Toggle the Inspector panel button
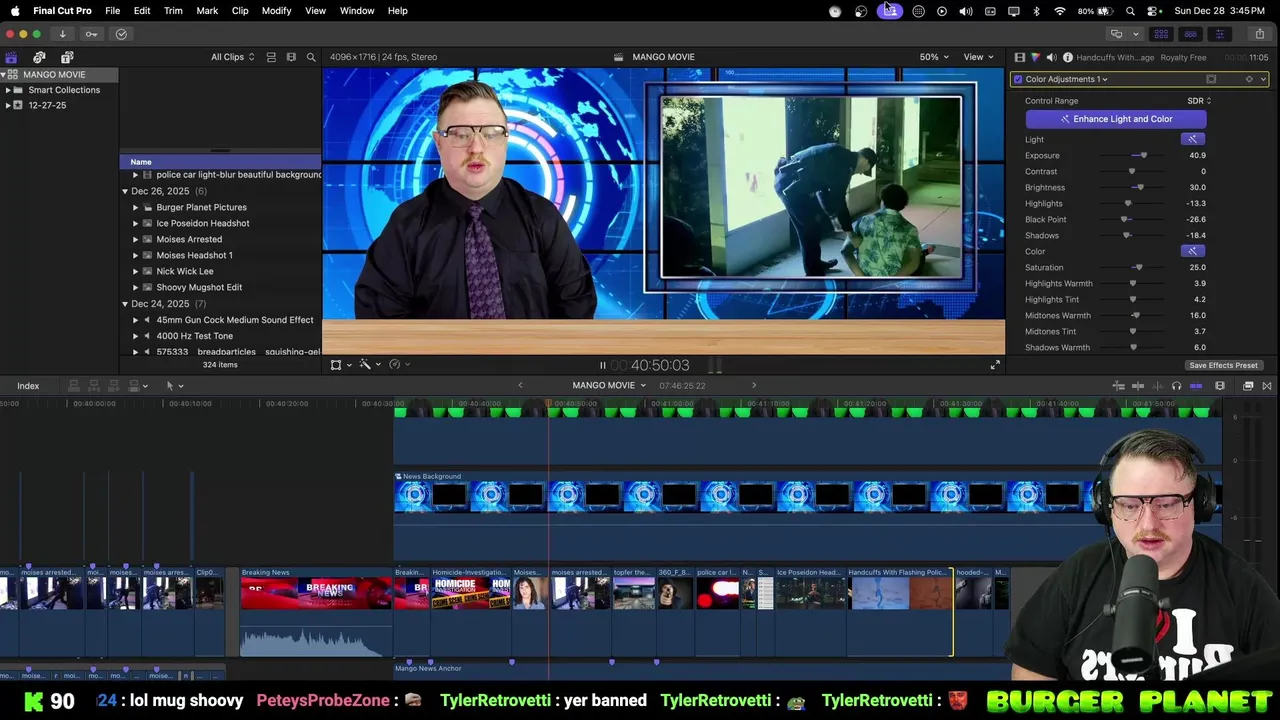1280x720 pixels. point(1219,34)
